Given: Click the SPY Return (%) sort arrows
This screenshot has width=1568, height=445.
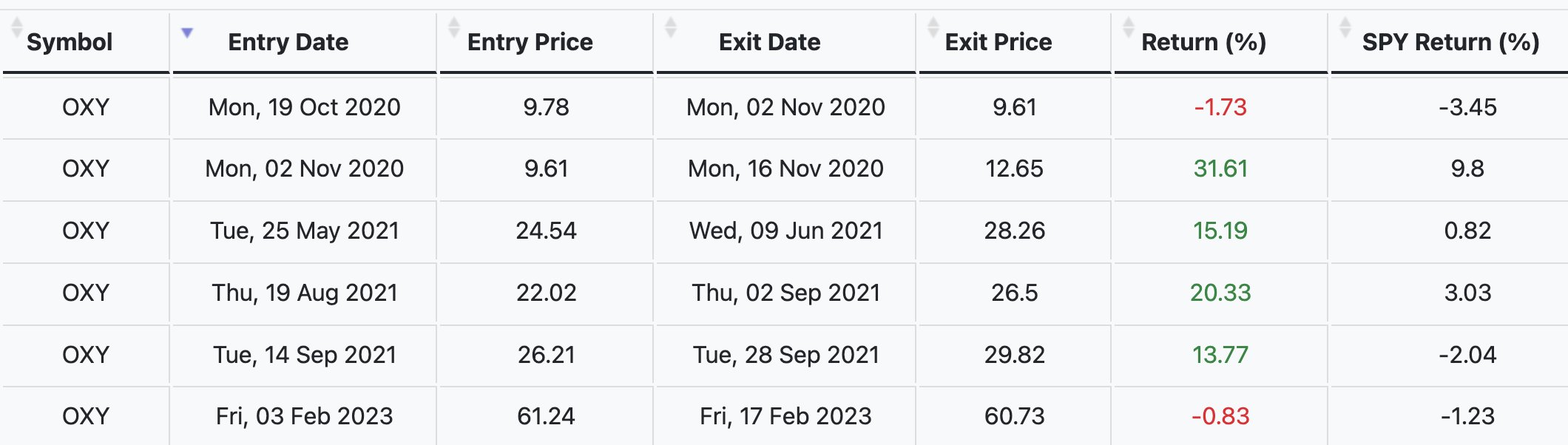Looking at the screenshot, I should pos(1345,27).
